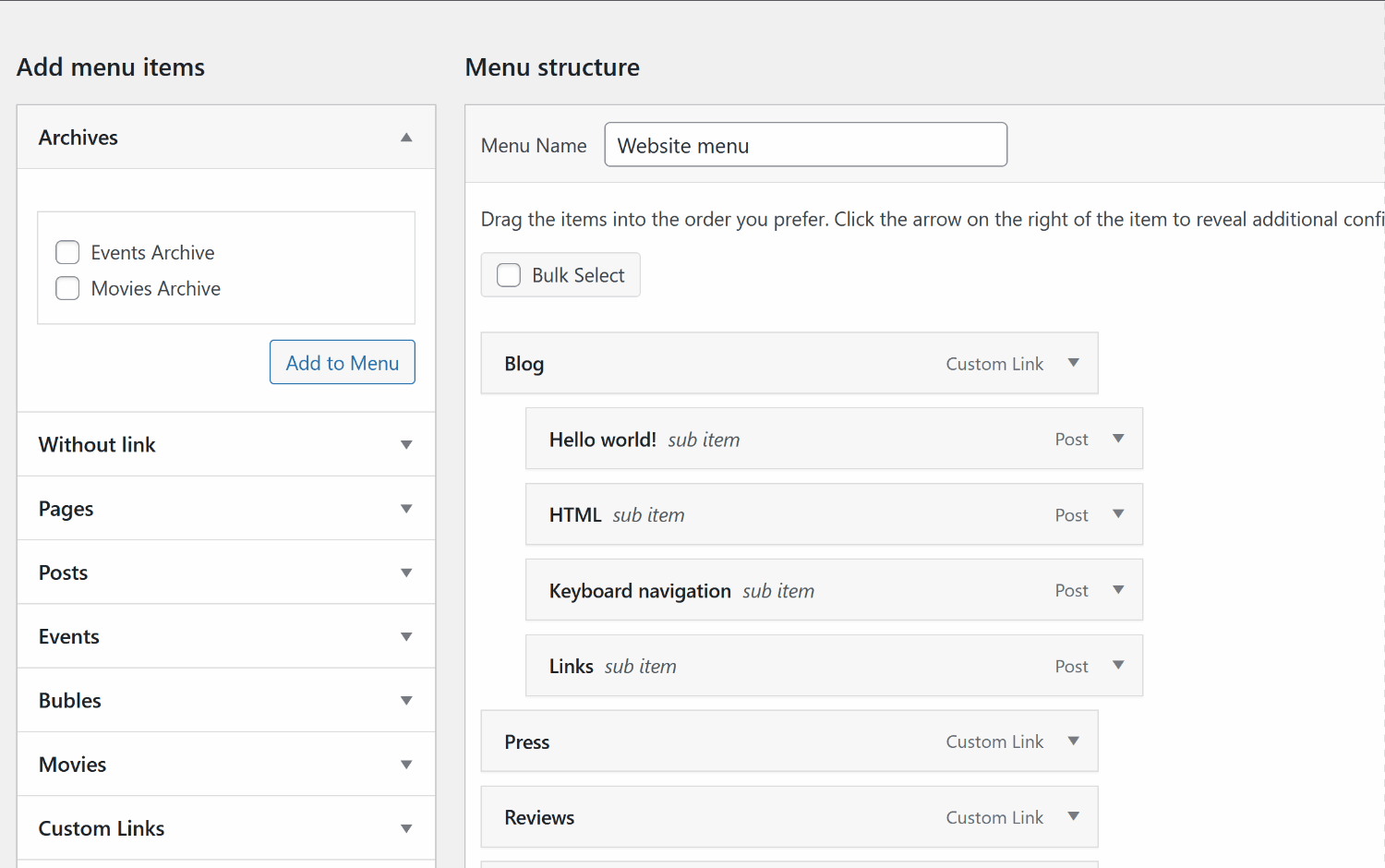
Task: Expand the Blog menu item settings
Action: [x=1074, y=363]
